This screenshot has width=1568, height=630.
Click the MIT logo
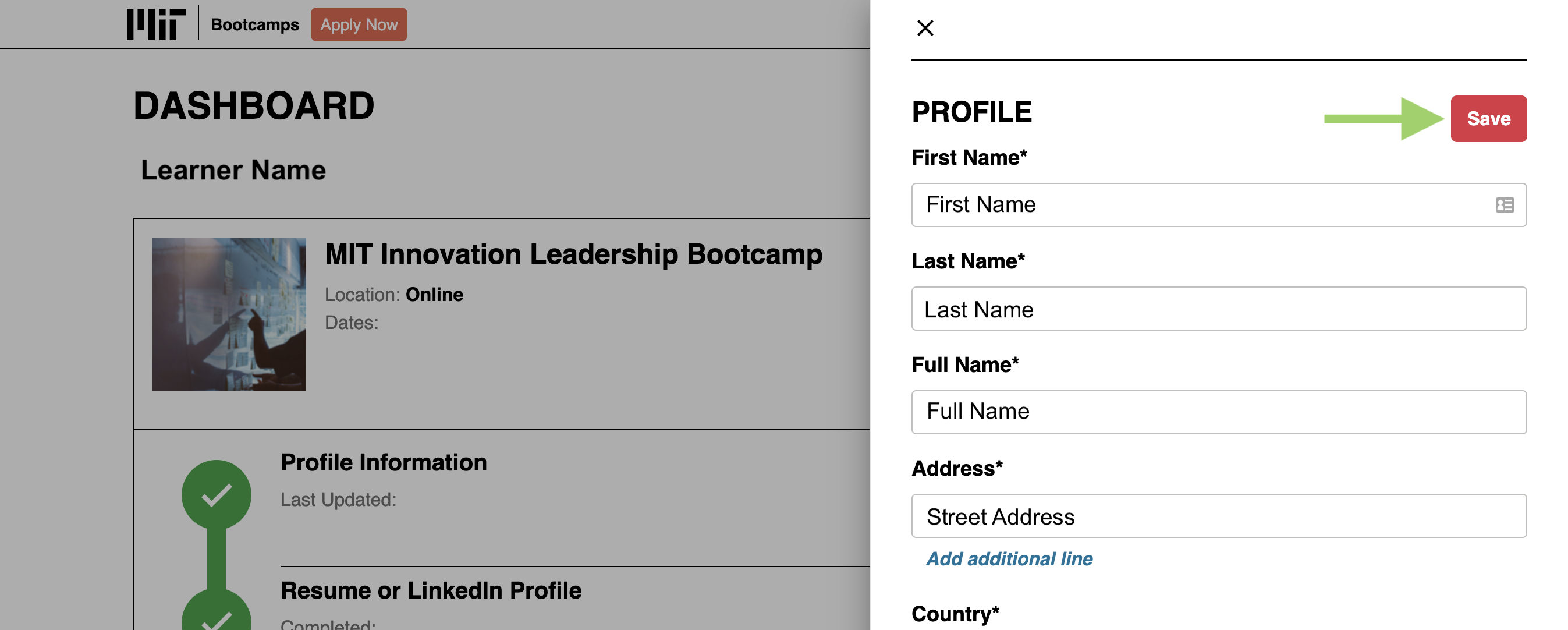click(156, 24)
